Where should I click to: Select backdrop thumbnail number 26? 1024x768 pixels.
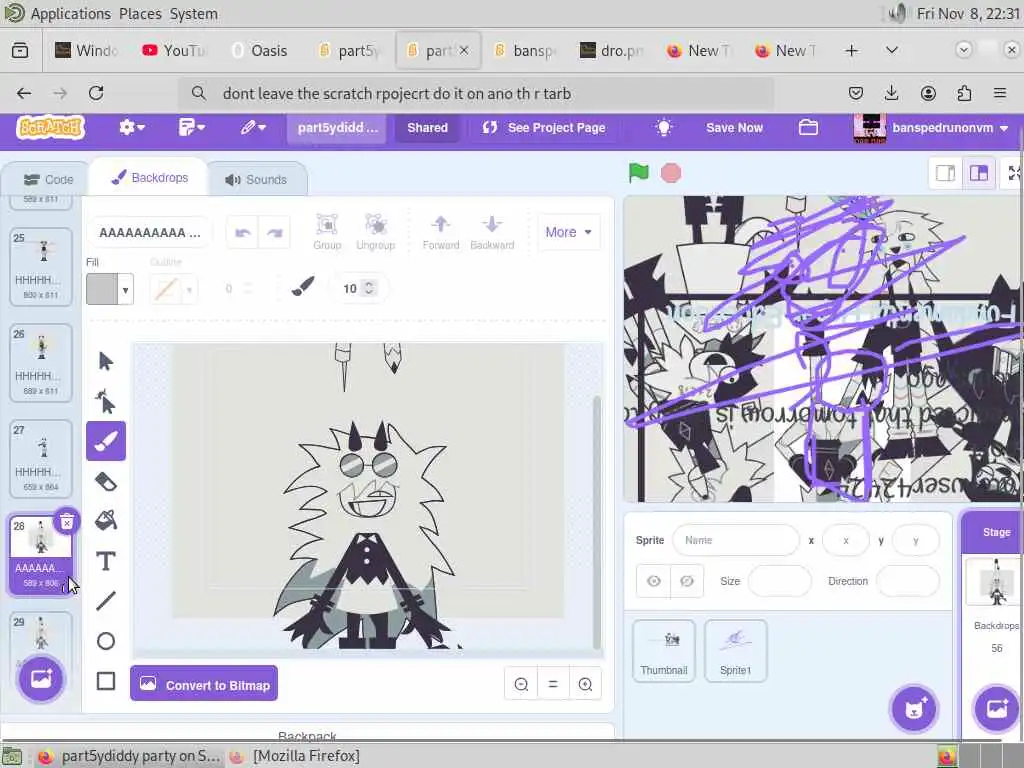coord(41,363)
